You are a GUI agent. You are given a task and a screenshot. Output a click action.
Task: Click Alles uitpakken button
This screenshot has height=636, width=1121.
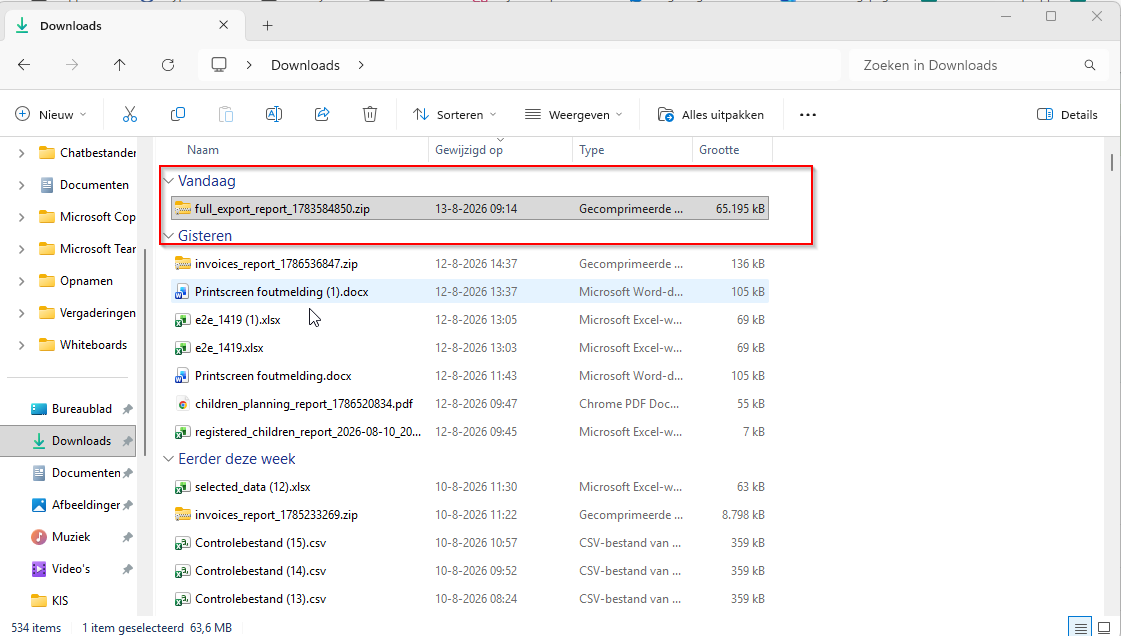pos(711,114)
